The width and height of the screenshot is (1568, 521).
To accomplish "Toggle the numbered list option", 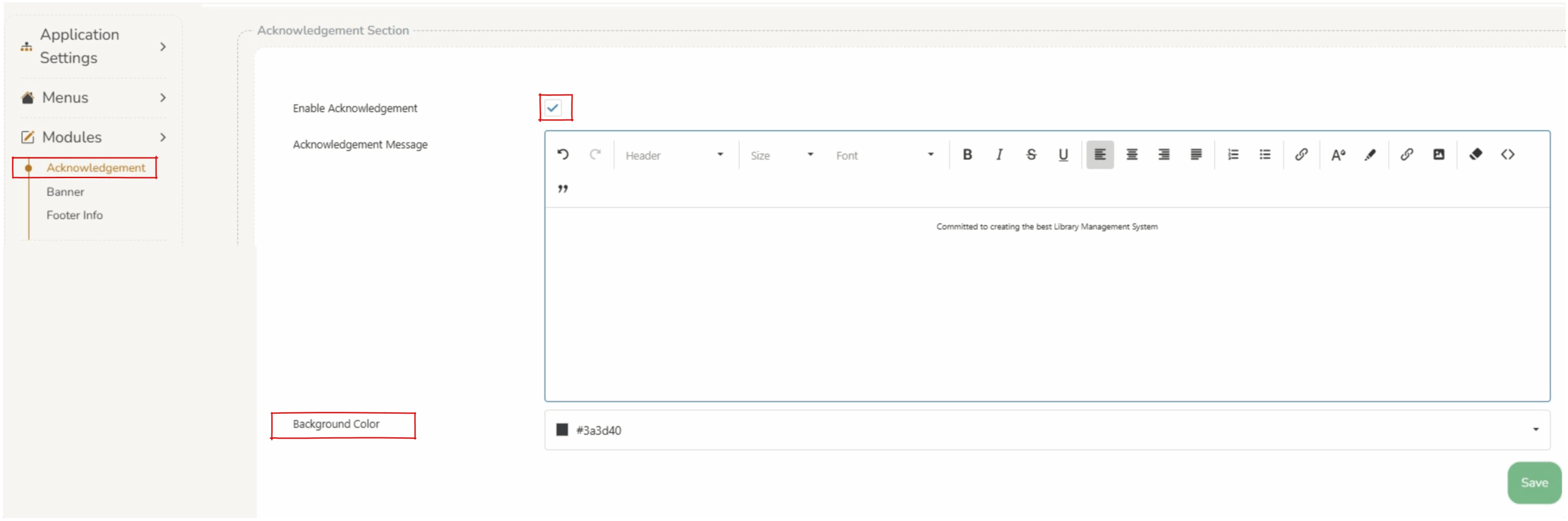I will click(1232, 155).
